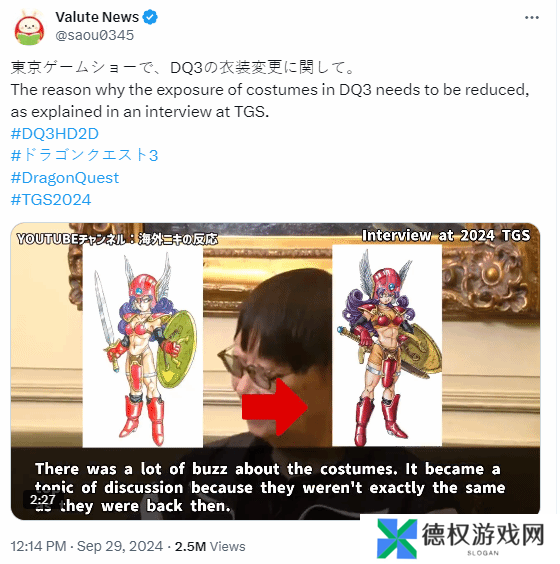Screen dimensions: 560x564
Task: Click the English tweet text about costumes
Action: pos(270,101)
